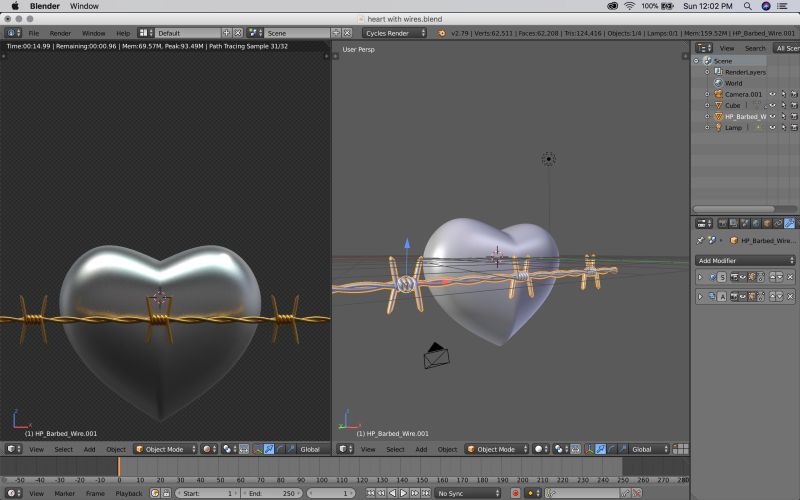Viewport: 800px width, 500px height.
Task: Open viewport shading selector in right viewport
Action: click(541, 449)
